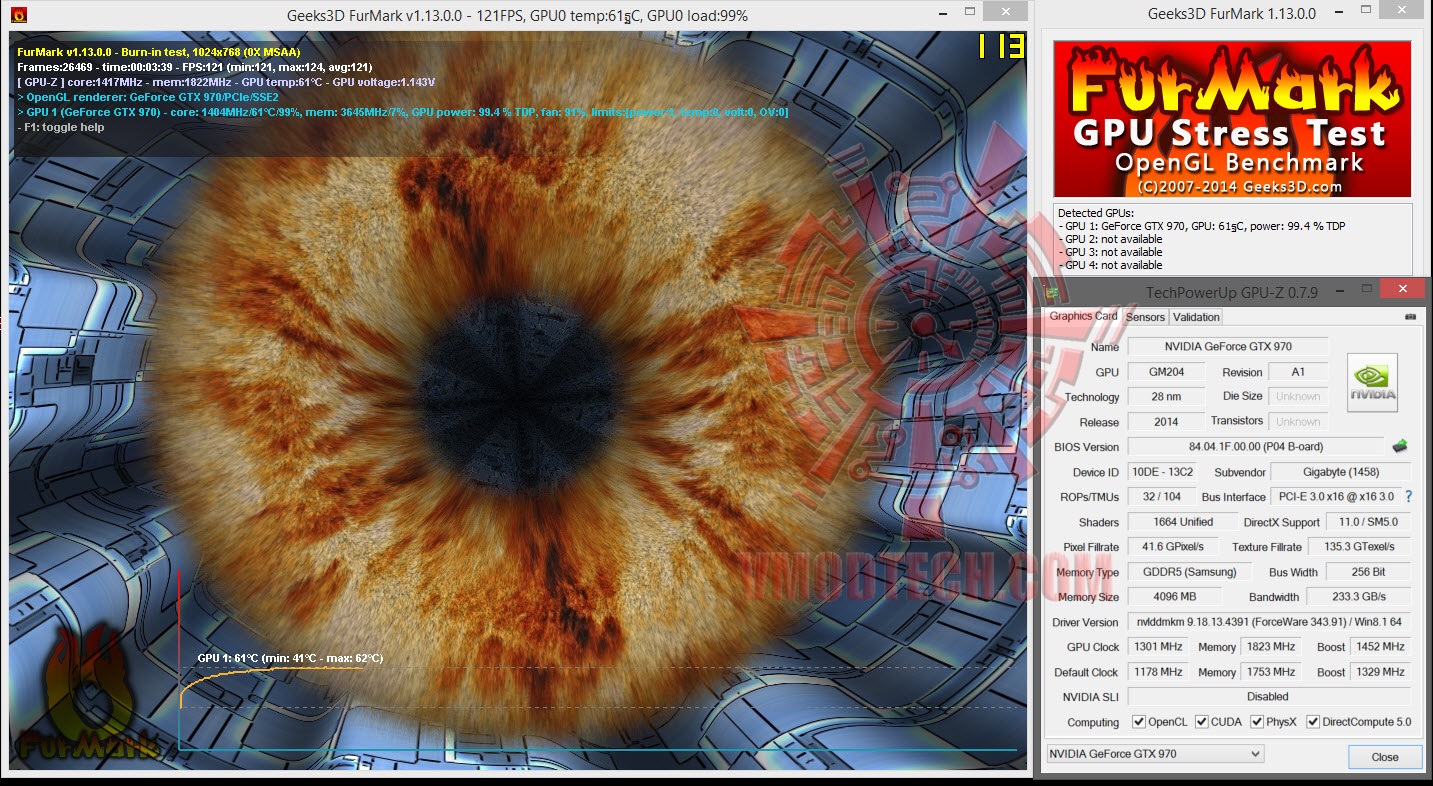The image size is (1433, 786).
Task: Click the Boost field showing 1452 MHz
Action: coord(1380,647)
